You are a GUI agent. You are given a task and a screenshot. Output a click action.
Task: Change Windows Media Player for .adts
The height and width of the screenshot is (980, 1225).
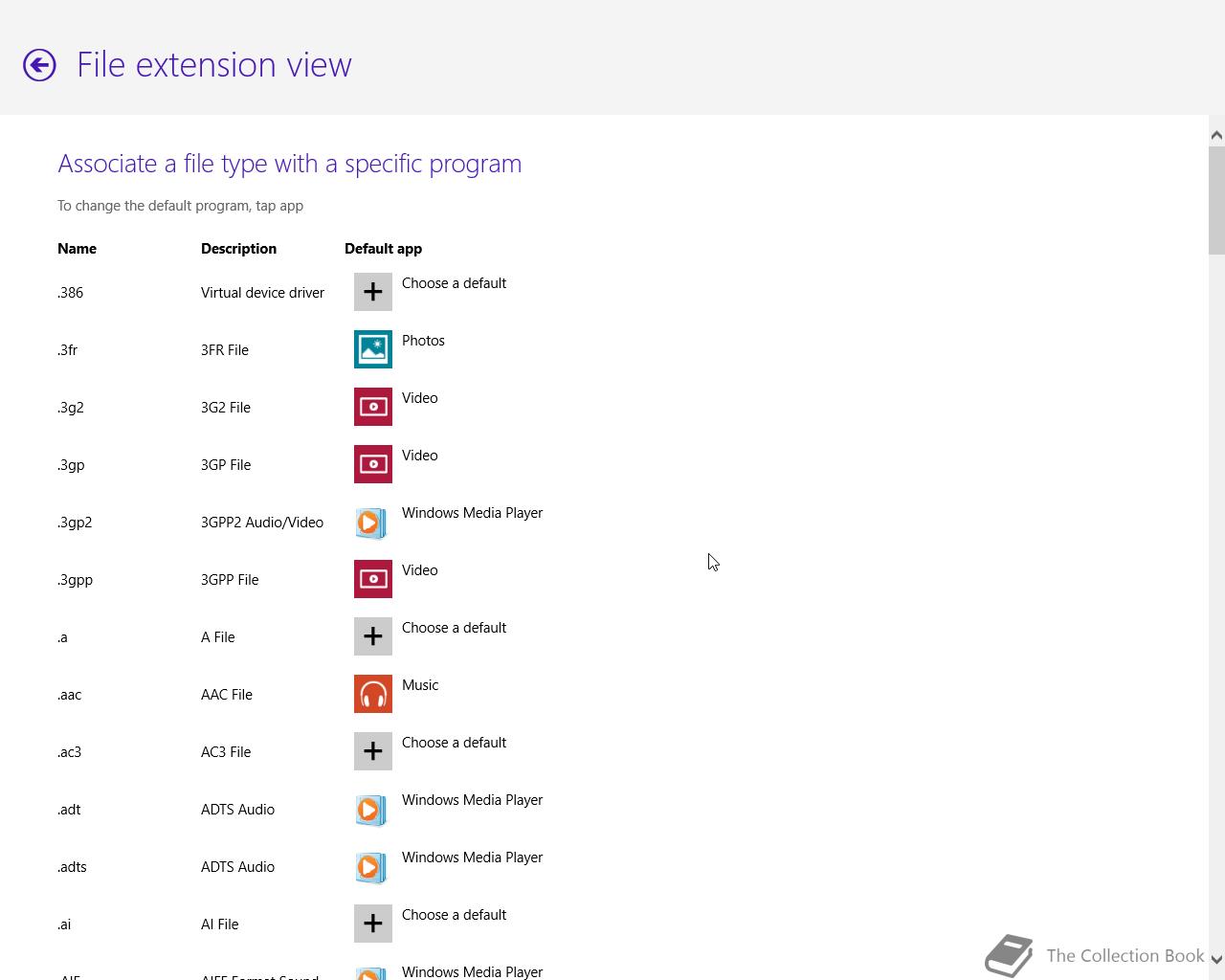coord(472,857)
